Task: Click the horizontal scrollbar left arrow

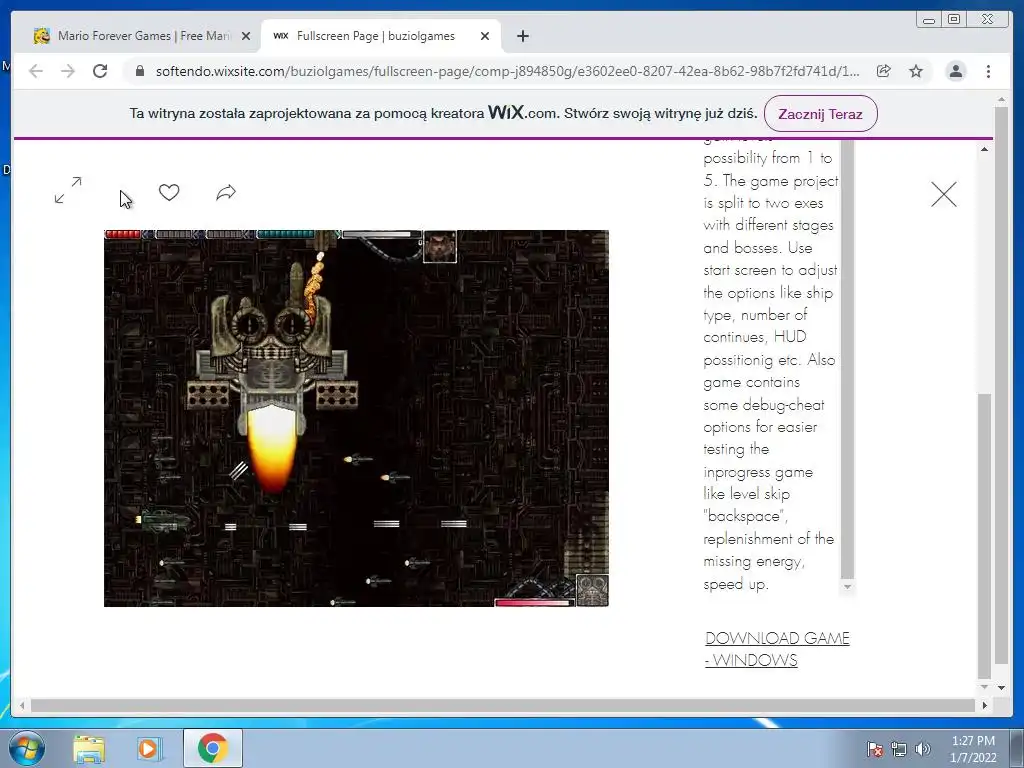Action: point(22,705)
